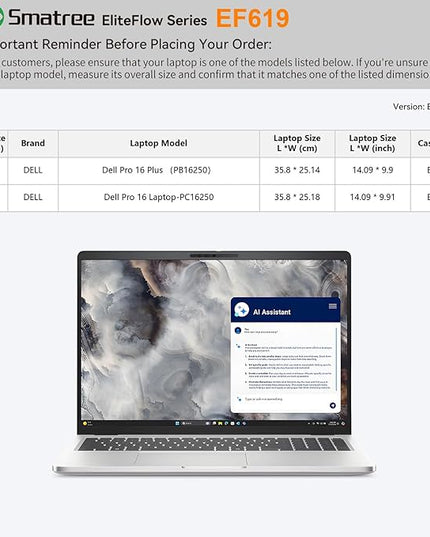Viewport: 430px width, 537px height.
Task: Click the orange EF619 model number
Action: (x=253, y=18)
